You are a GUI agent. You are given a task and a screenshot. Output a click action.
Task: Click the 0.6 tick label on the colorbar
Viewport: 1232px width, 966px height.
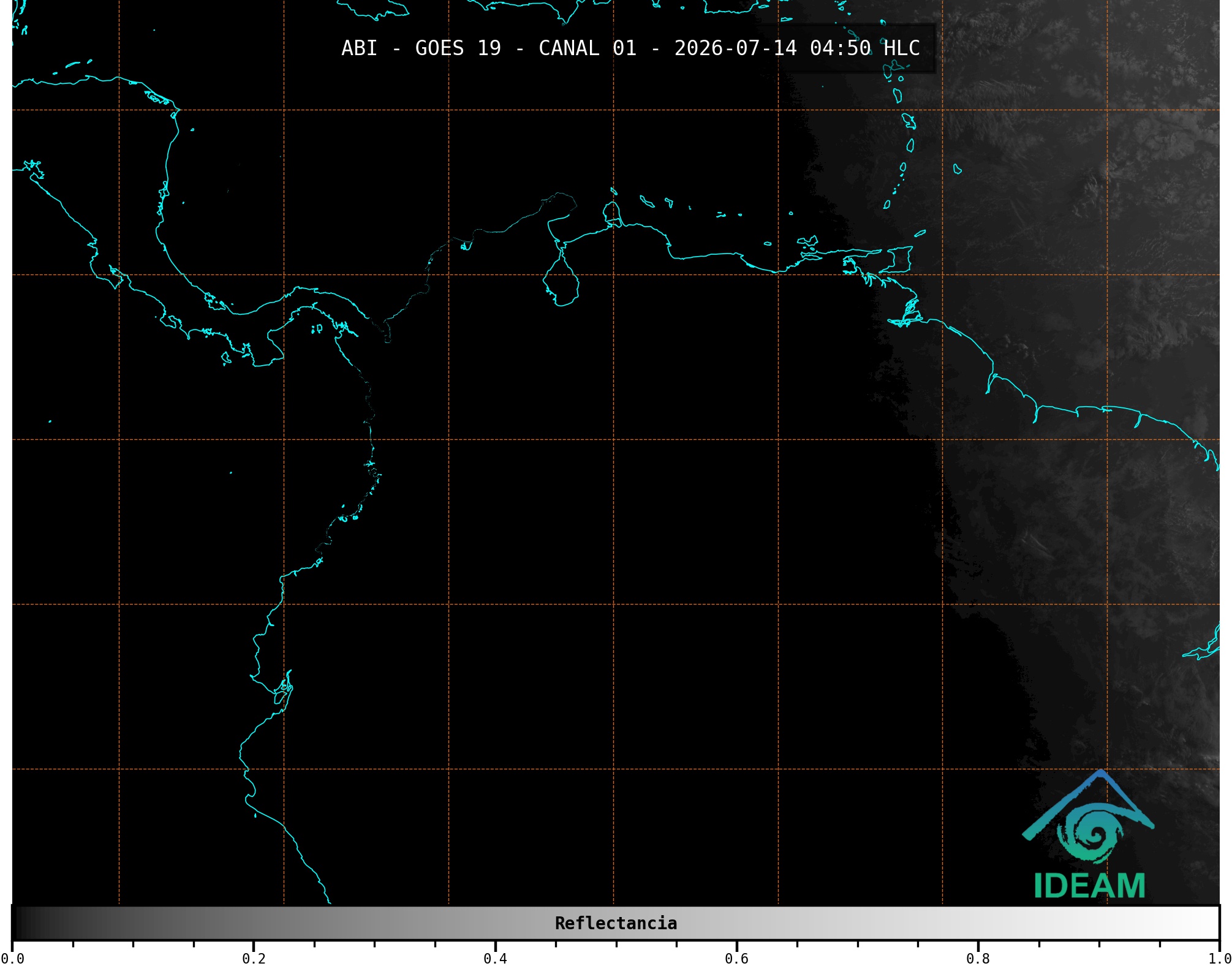coord(736,959)
